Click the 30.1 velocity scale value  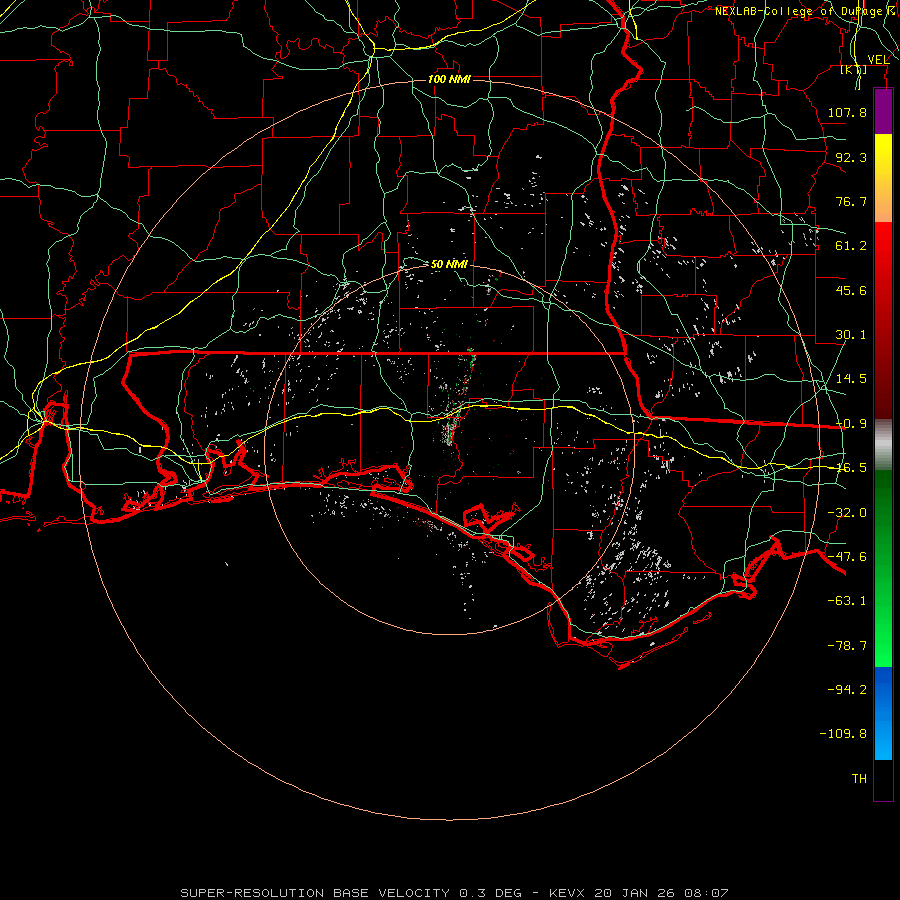click(x=851, y=335)
